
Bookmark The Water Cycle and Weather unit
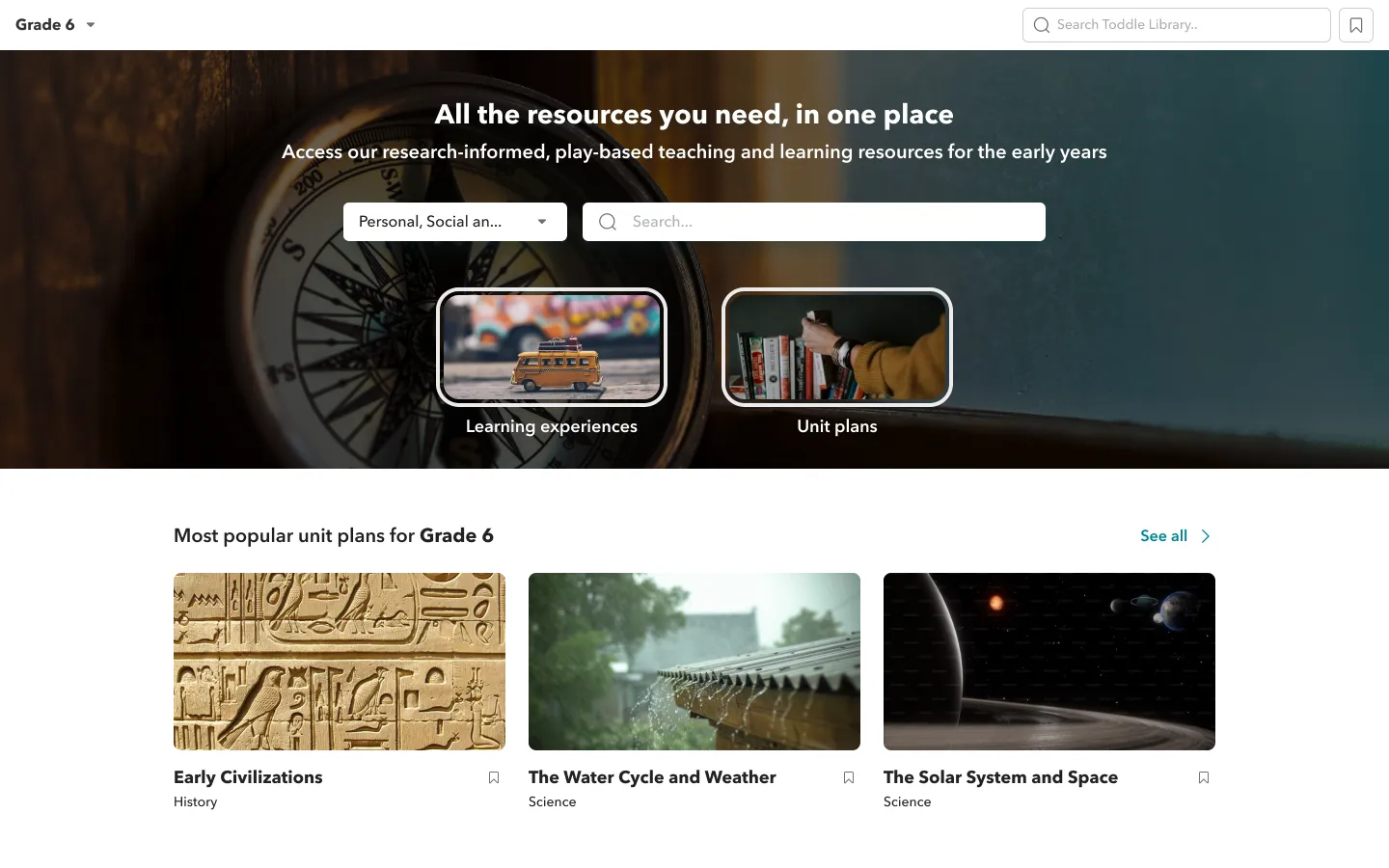point(849,777)
